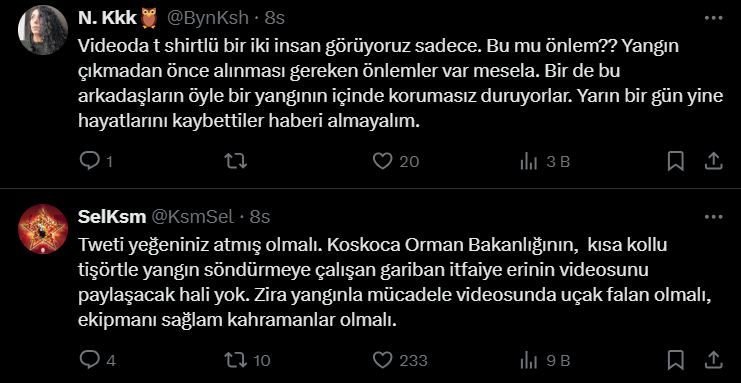The width and height of the screenshot is (741, 383).
Task: View analytics of tweet with 9 B views
Action: (544, 361)
